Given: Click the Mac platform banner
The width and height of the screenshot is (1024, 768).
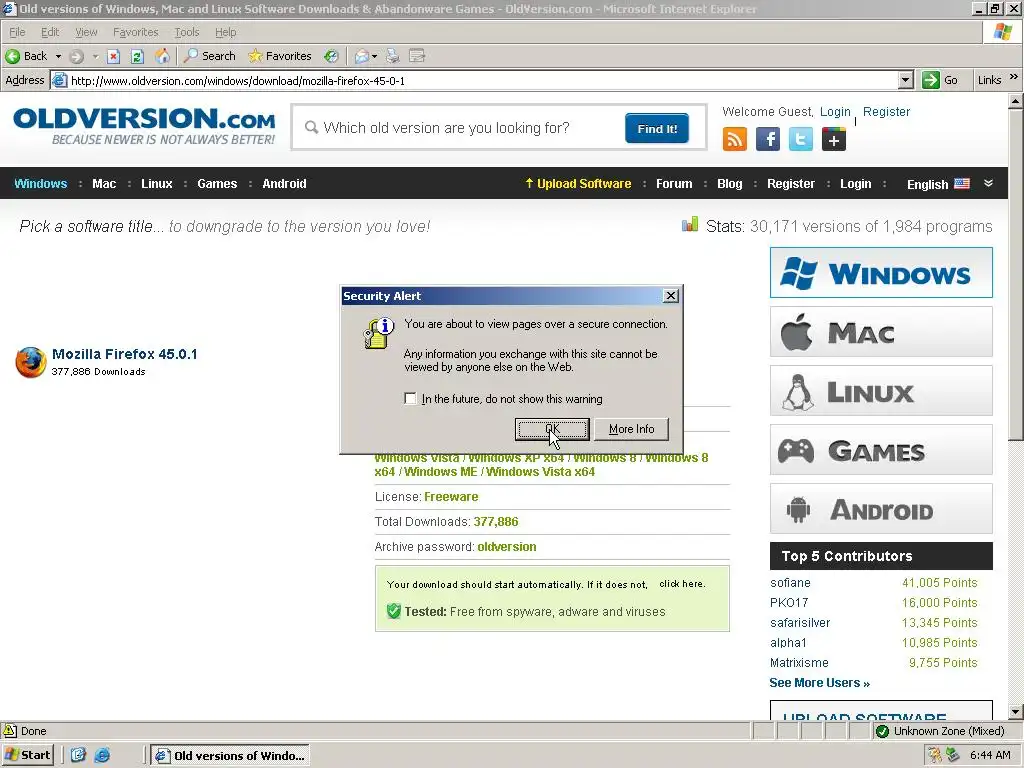Looking at the screenshot, I should pos(881,332).
